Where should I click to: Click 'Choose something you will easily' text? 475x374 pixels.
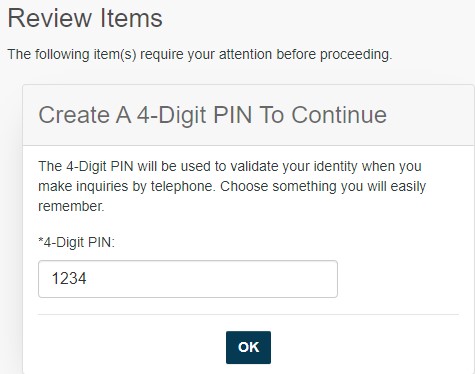[323, 187]
